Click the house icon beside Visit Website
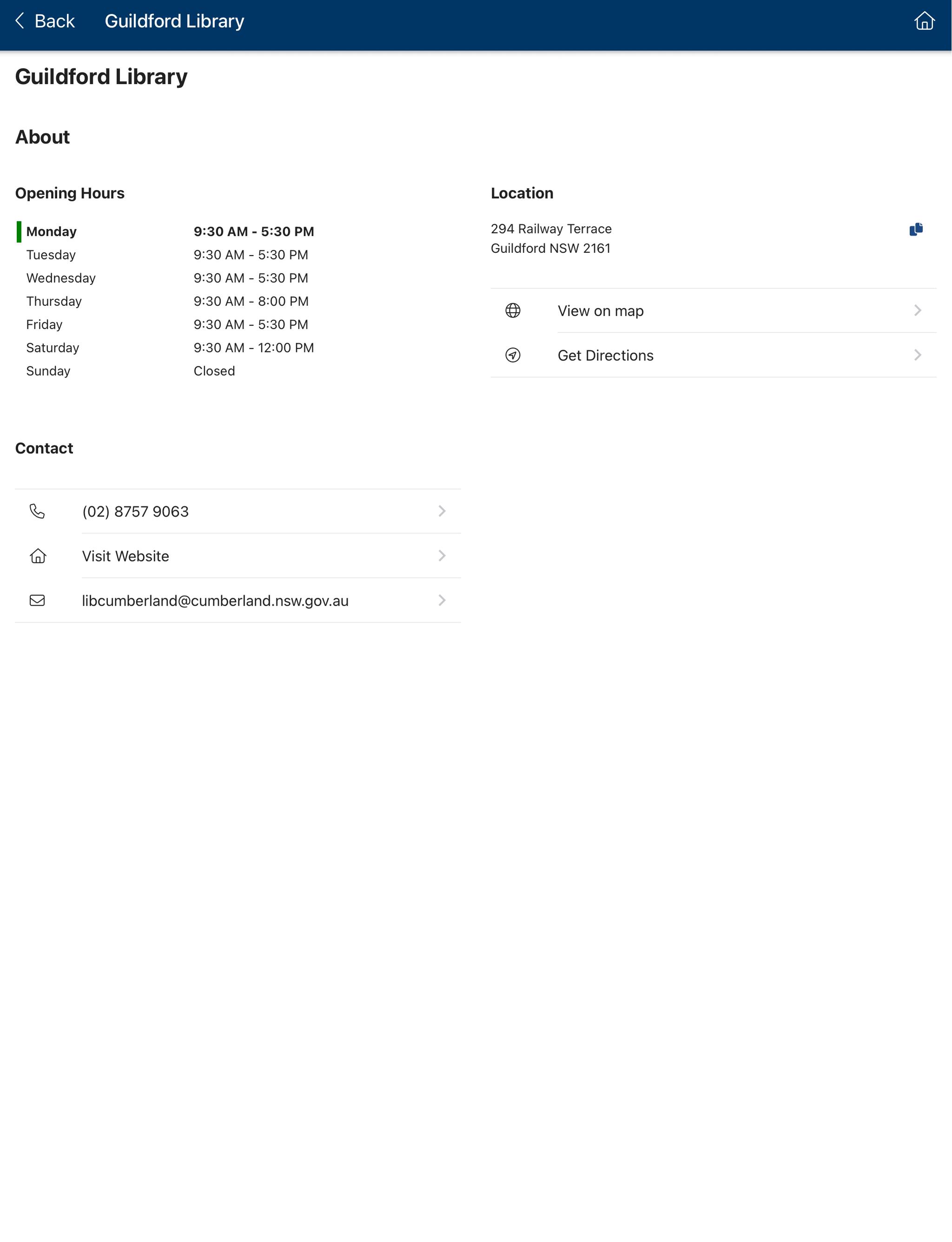Screen dimensions: 952x1242 pyautogui.click(x=37, y=556)
